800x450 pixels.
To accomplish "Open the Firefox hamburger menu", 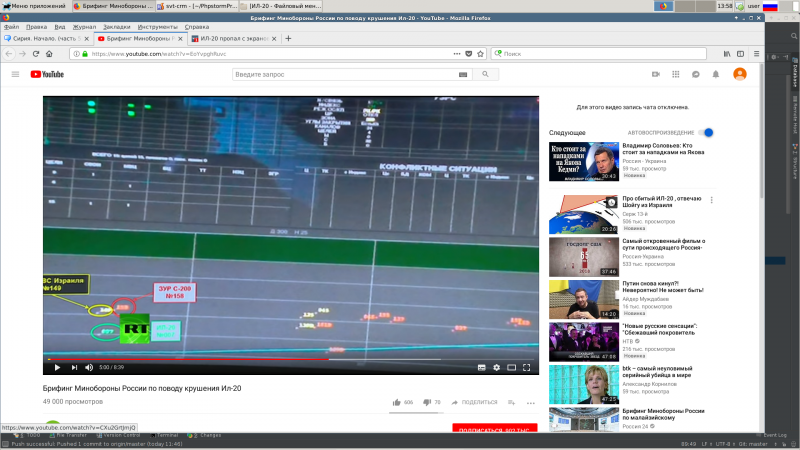I will 757,54.
